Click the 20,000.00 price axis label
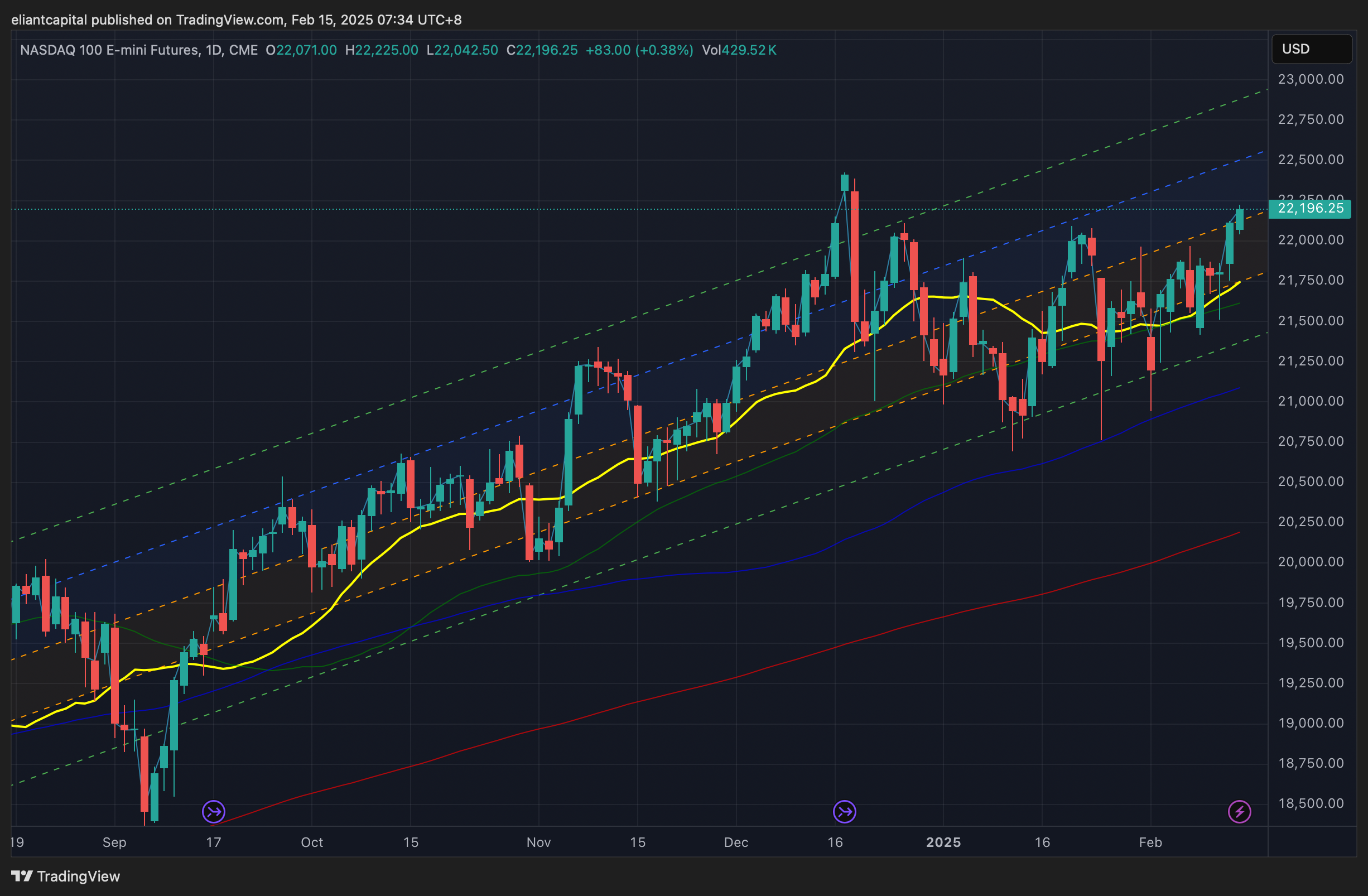Viewport: 1368px width, 896px height. (1311, 561)
